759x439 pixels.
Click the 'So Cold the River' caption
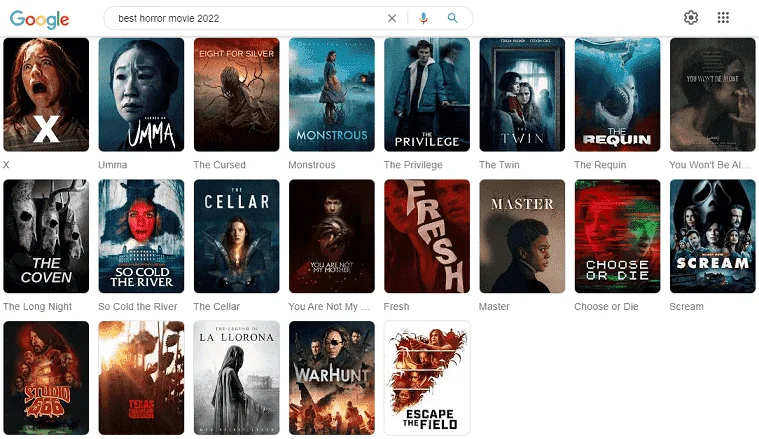tap(137, 306)
